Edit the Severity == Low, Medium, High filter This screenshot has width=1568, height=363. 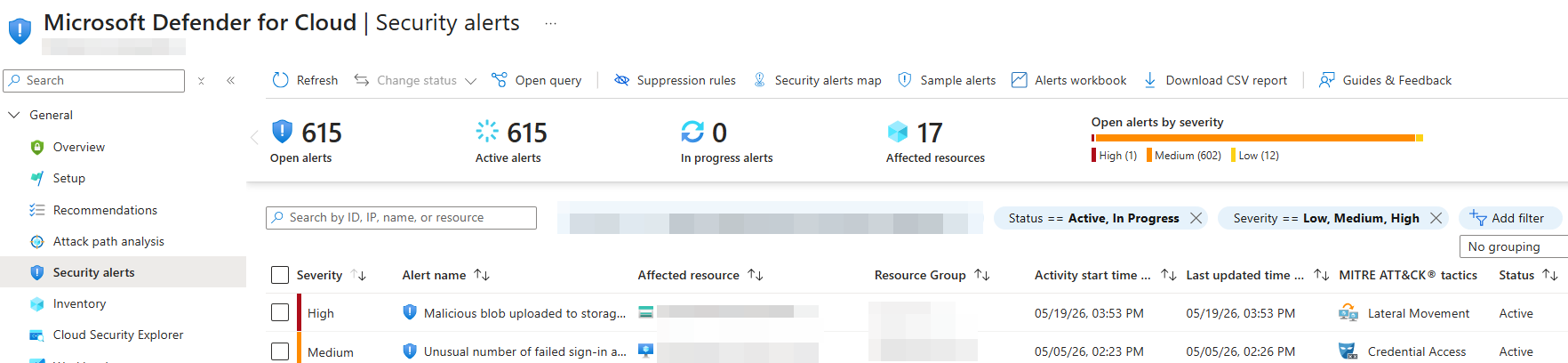click(1326, 218)
